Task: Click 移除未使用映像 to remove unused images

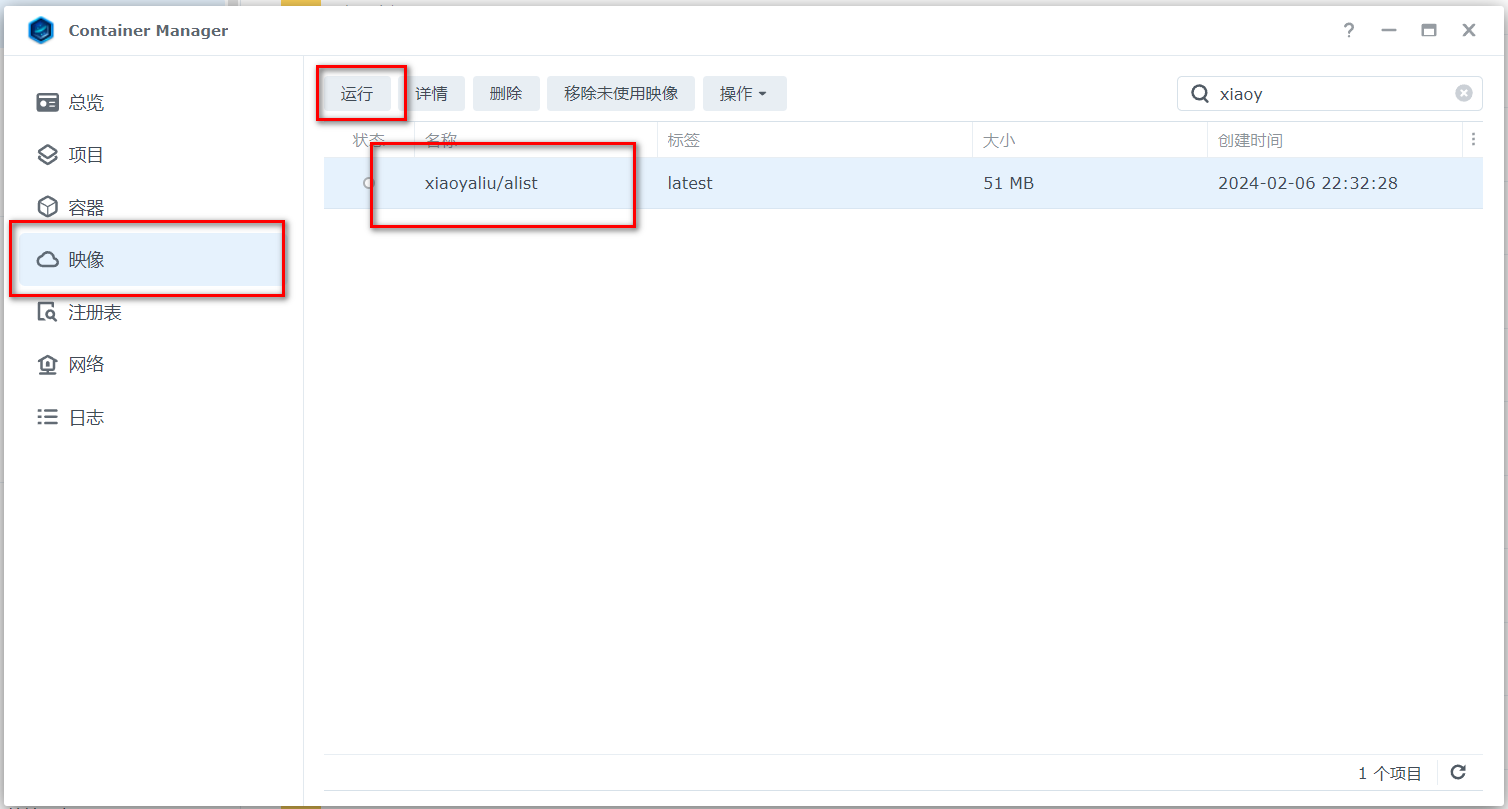Action: point(621,94)
